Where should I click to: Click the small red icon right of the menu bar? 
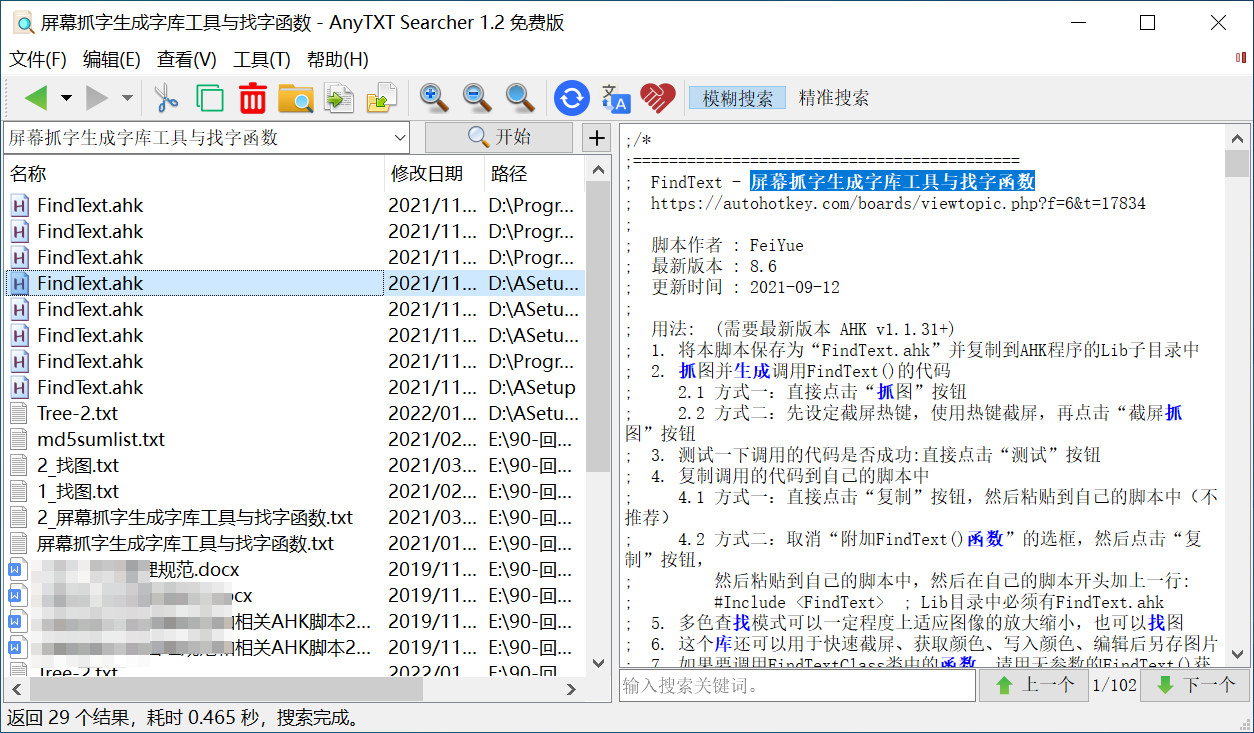(1241, 59)
